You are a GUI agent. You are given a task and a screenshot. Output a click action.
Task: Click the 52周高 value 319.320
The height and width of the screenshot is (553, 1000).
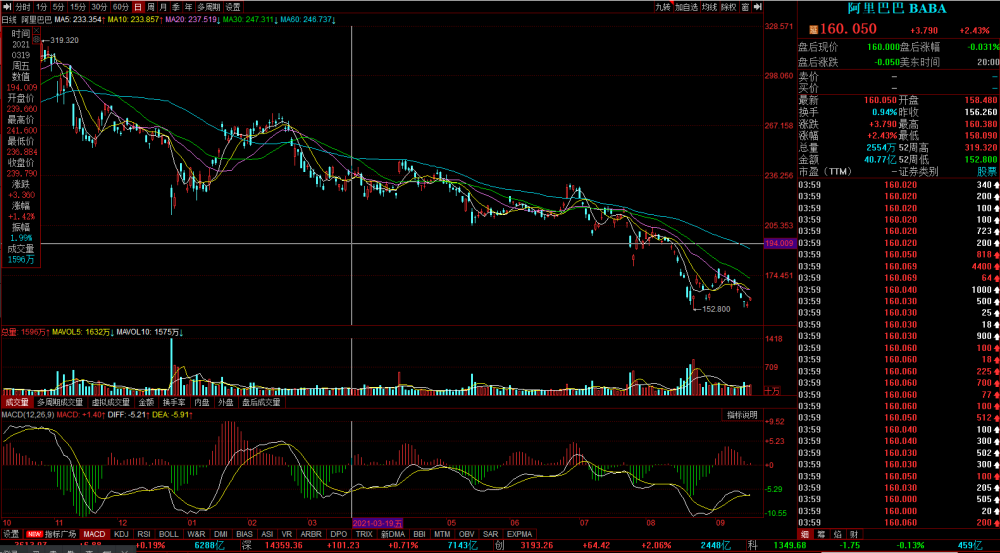pos(981,147)
